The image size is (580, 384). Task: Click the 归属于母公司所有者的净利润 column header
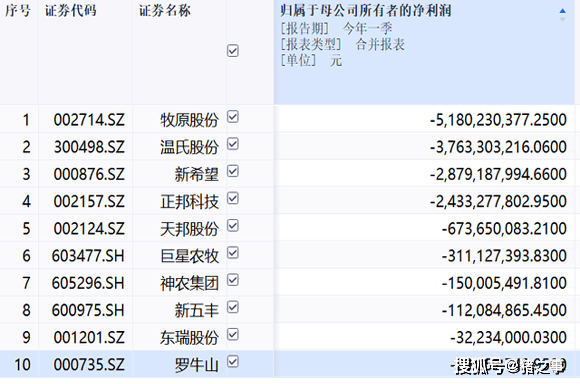(366, 11)
